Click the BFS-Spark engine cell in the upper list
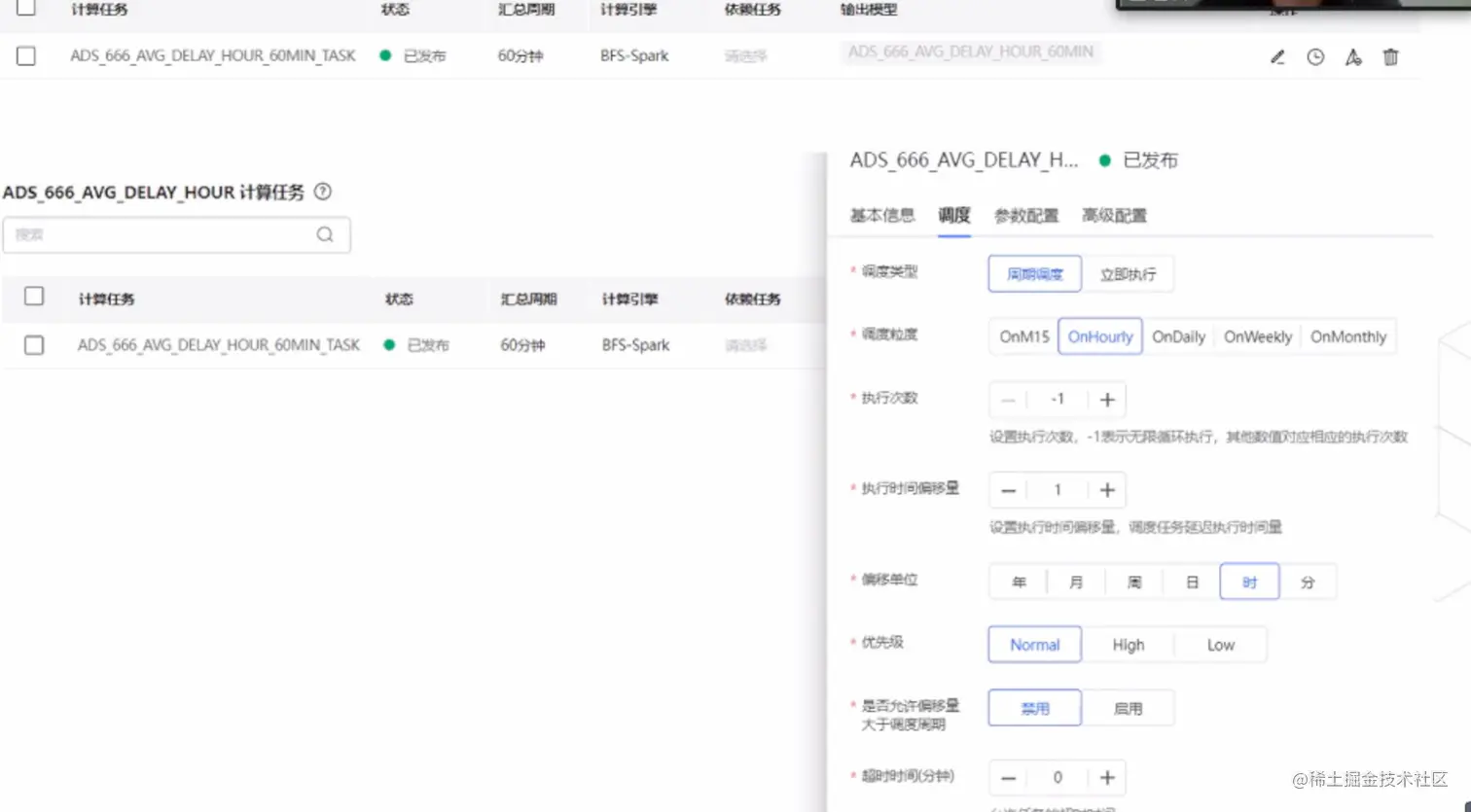1471x812 pixels. tap(634, 56)
